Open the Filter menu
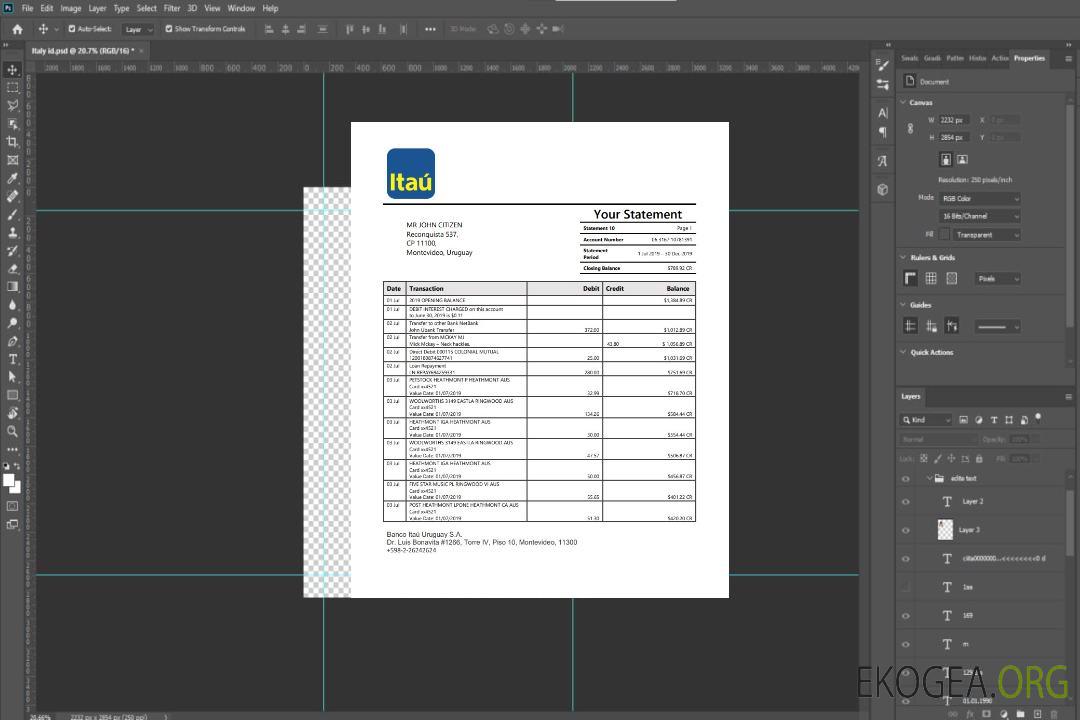This screenshot has height=720, width=1080. 172,8
